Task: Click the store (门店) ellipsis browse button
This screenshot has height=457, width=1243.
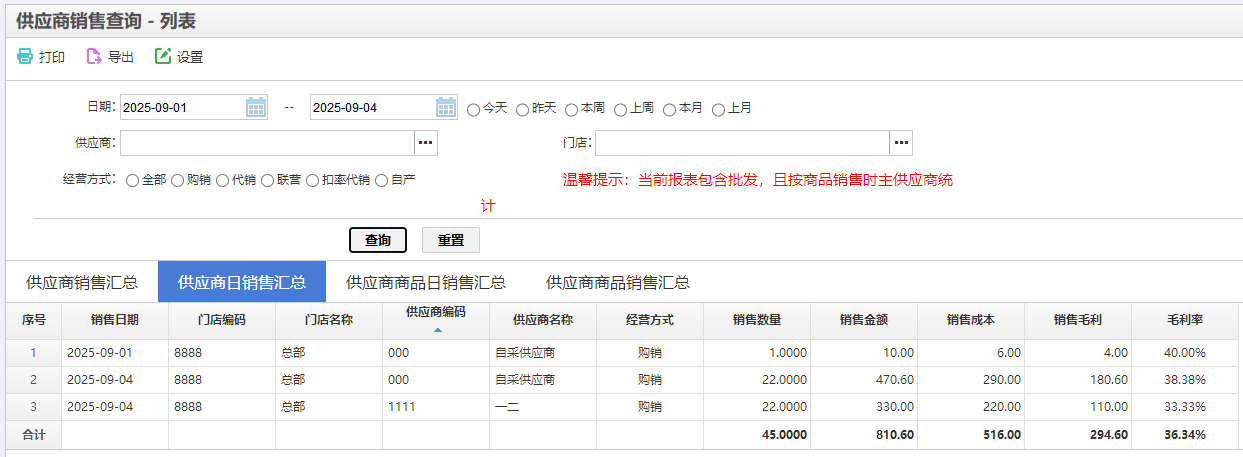Action: tap(901, 143)
